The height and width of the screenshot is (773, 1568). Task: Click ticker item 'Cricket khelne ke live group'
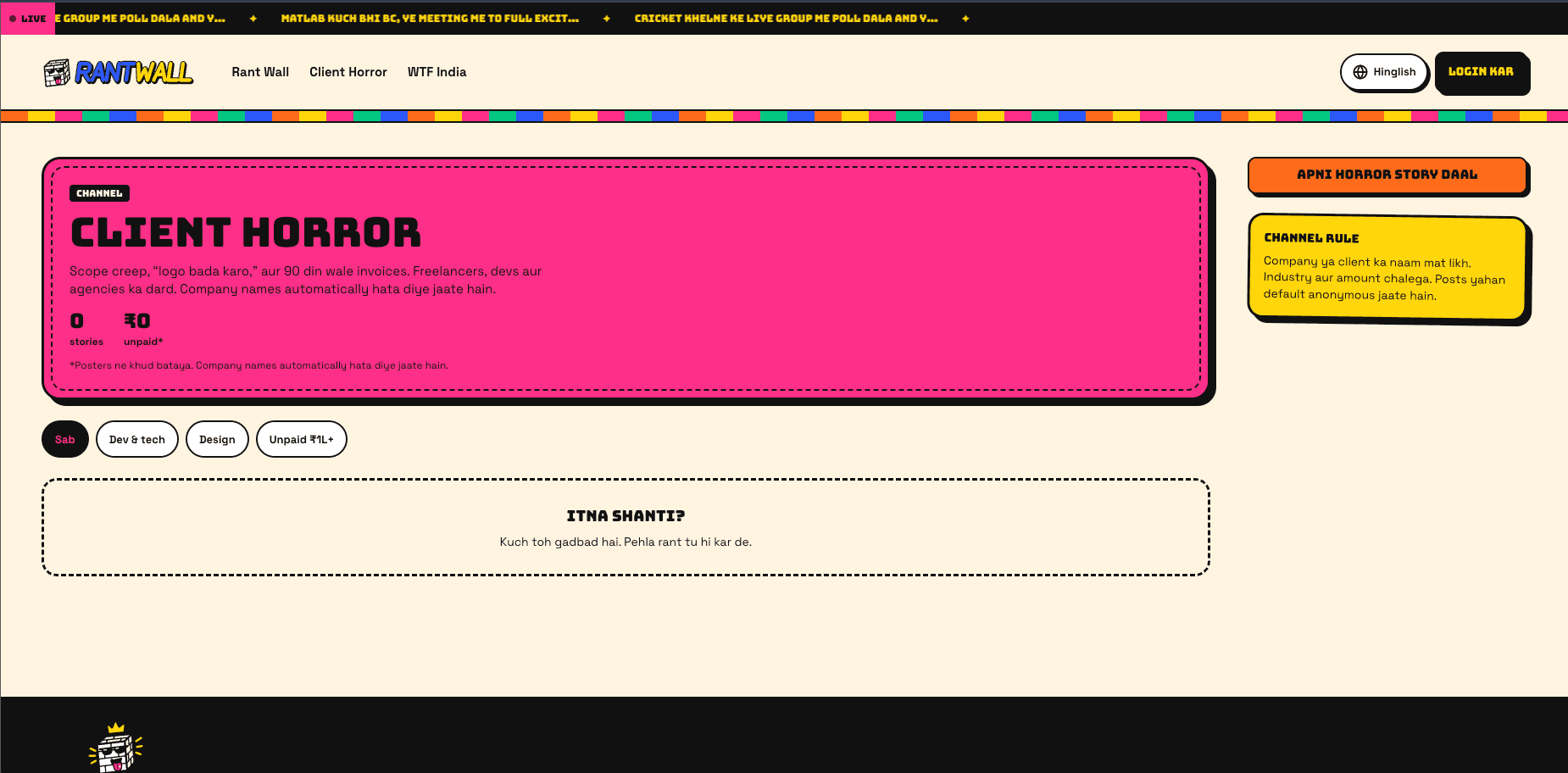pos(786,18)
